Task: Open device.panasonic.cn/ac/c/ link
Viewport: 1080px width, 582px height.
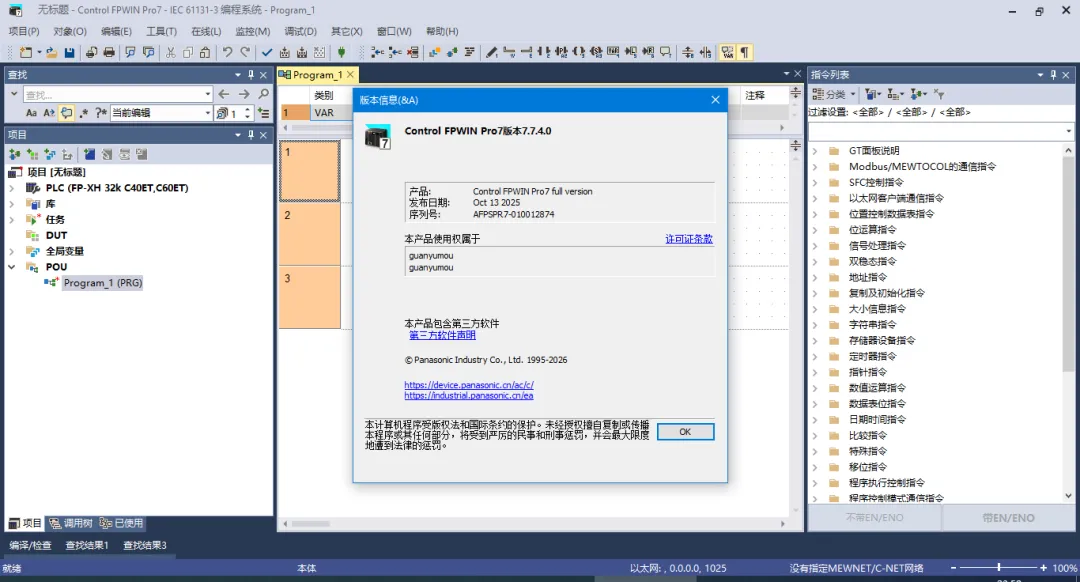Action: click(x=469, y=385)
